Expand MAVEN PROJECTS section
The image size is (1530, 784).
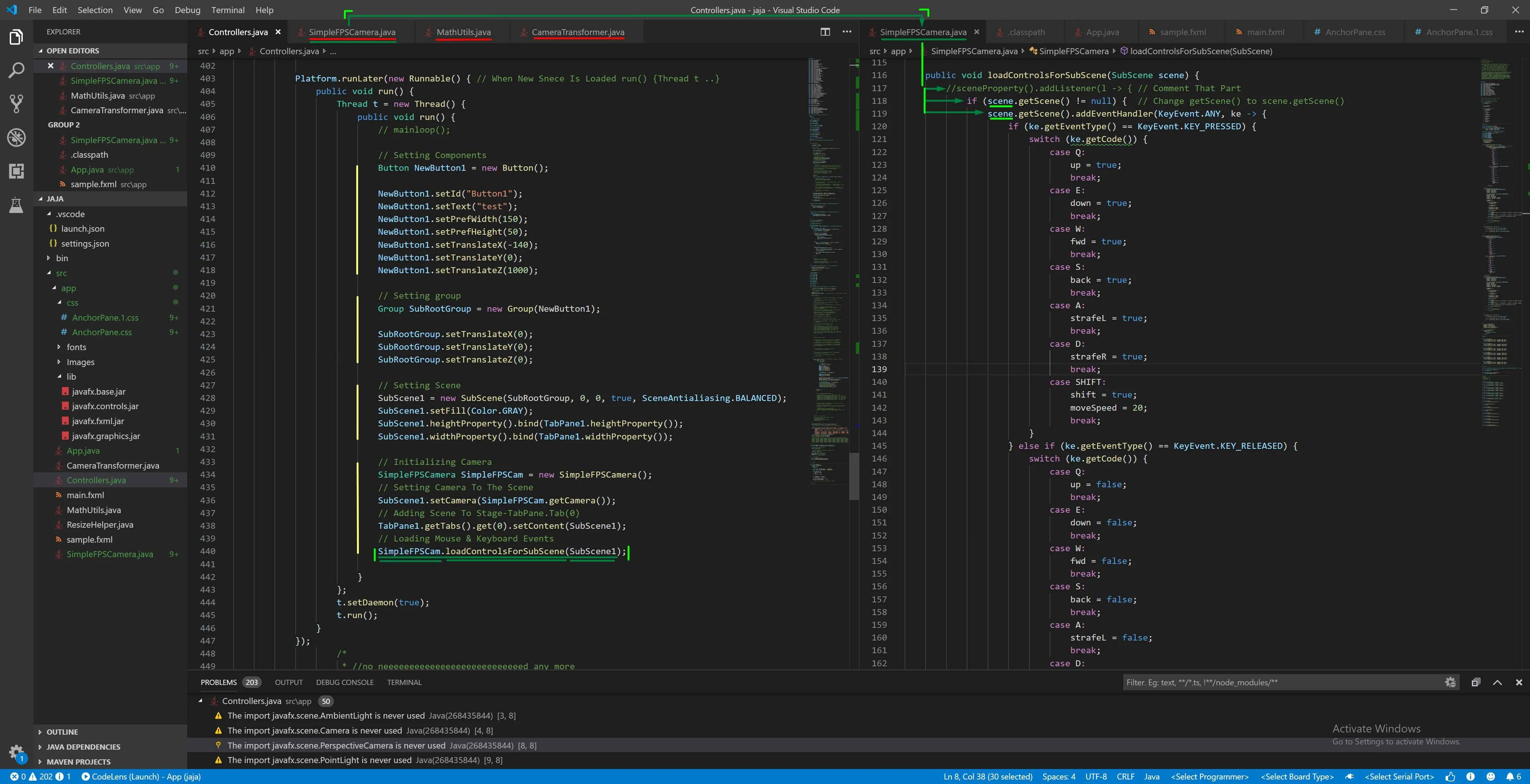(x=78, y=762)
